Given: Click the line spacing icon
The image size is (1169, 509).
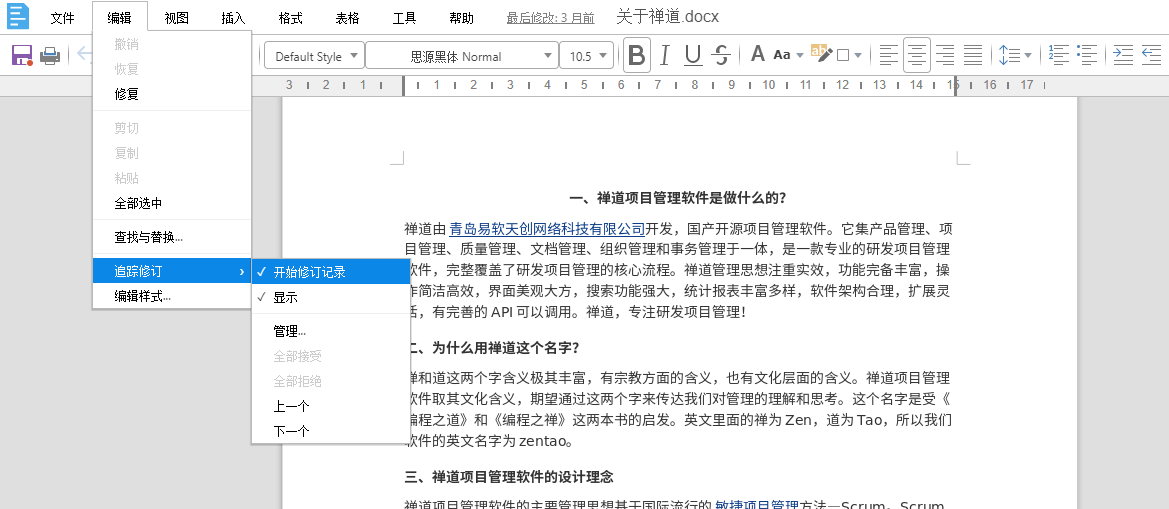Looking at the screenshot, I should tap(1008, 55).
